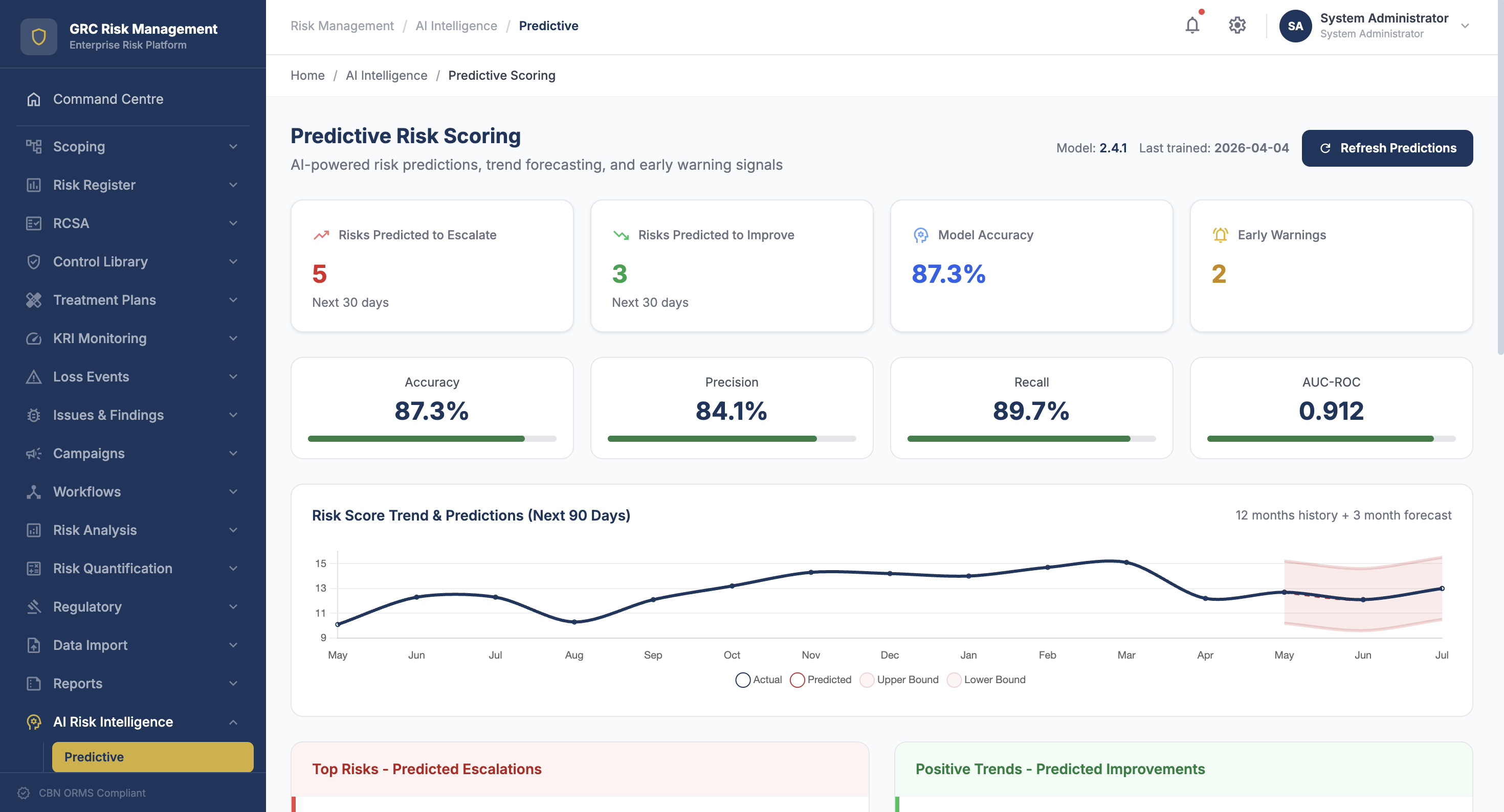Screen dimensions: 1504x812
Task: Select the Risk Register sidebar icon
Action: [34, 185]
